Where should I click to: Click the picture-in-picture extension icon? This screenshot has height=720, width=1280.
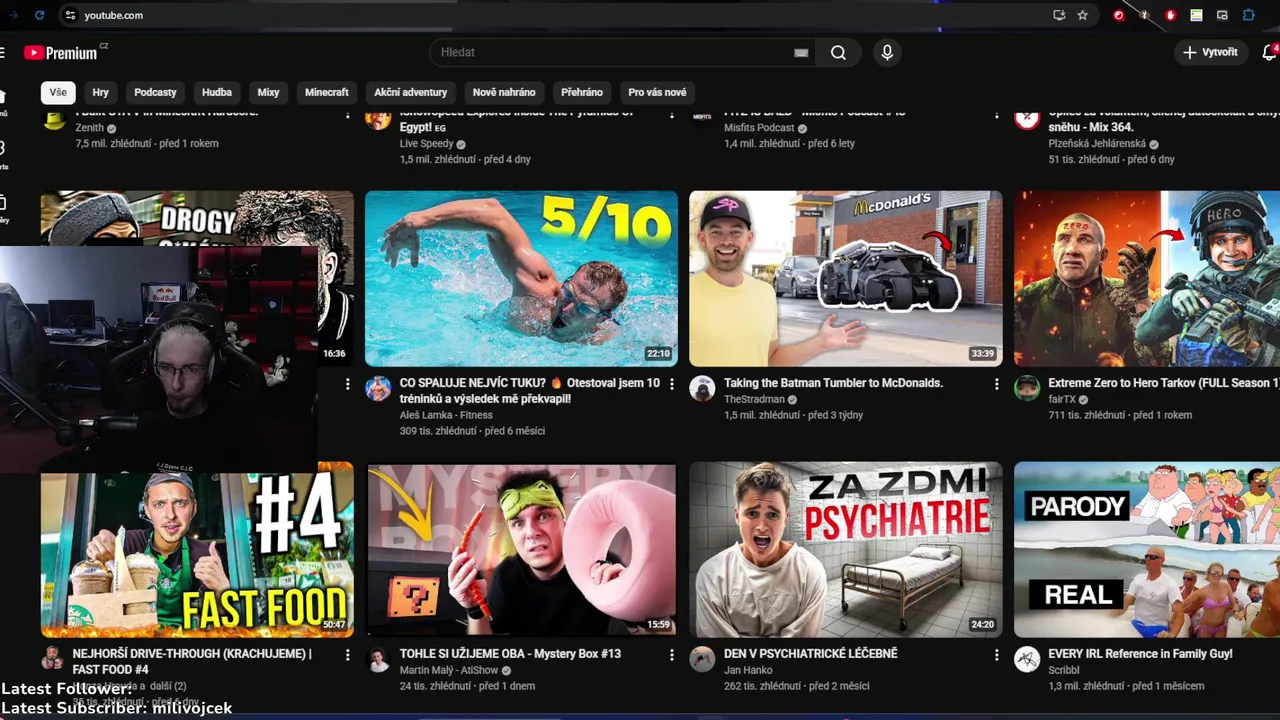tap(1222, 15)
